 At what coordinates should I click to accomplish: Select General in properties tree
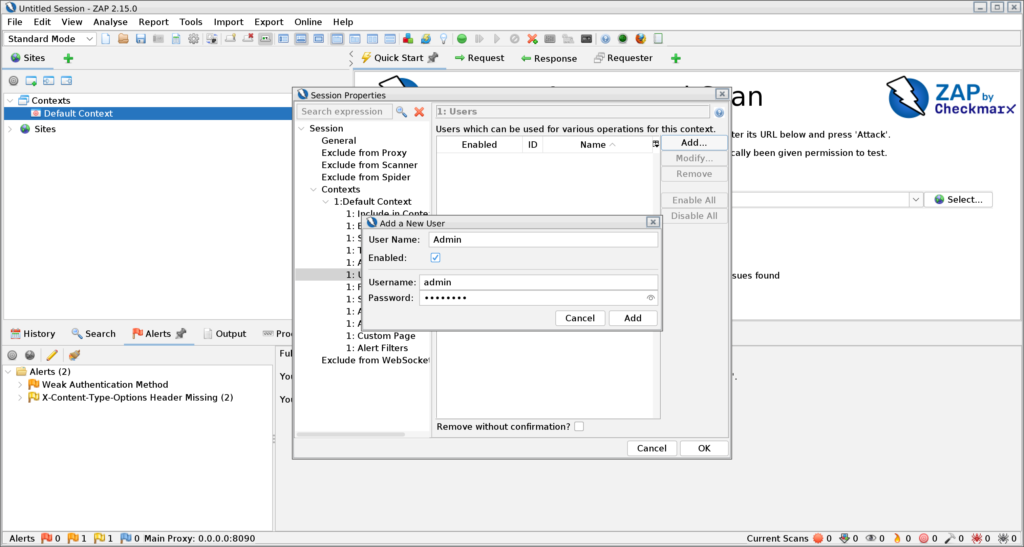tap(338, 140)
